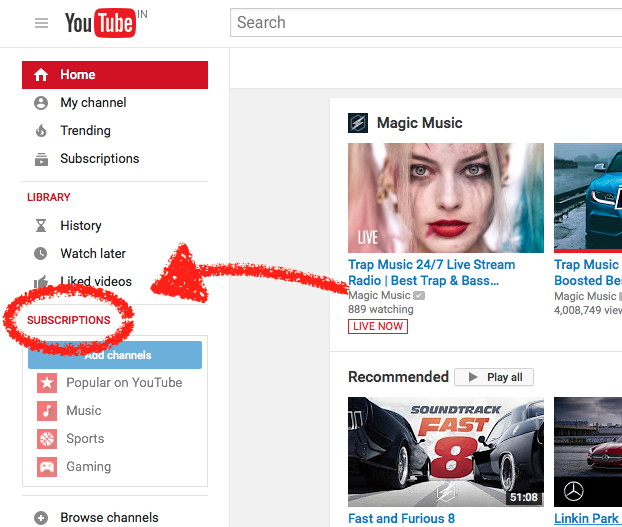
Task: Click the Sports basketball channel icon
Action: coord(47,439)
